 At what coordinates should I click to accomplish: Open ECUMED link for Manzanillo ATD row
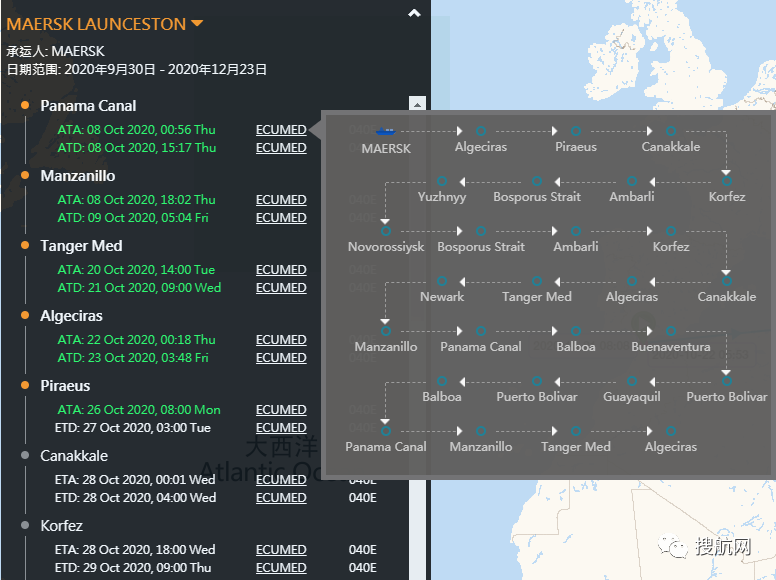click(281, 218)
